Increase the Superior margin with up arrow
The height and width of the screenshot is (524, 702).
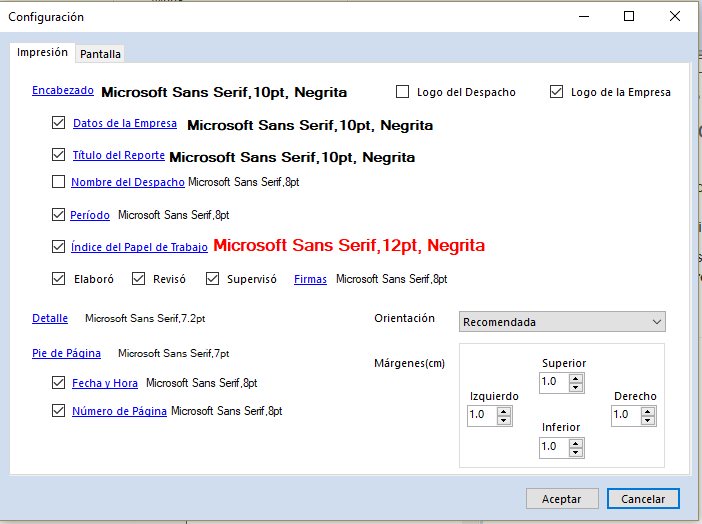tap(576, 377)
